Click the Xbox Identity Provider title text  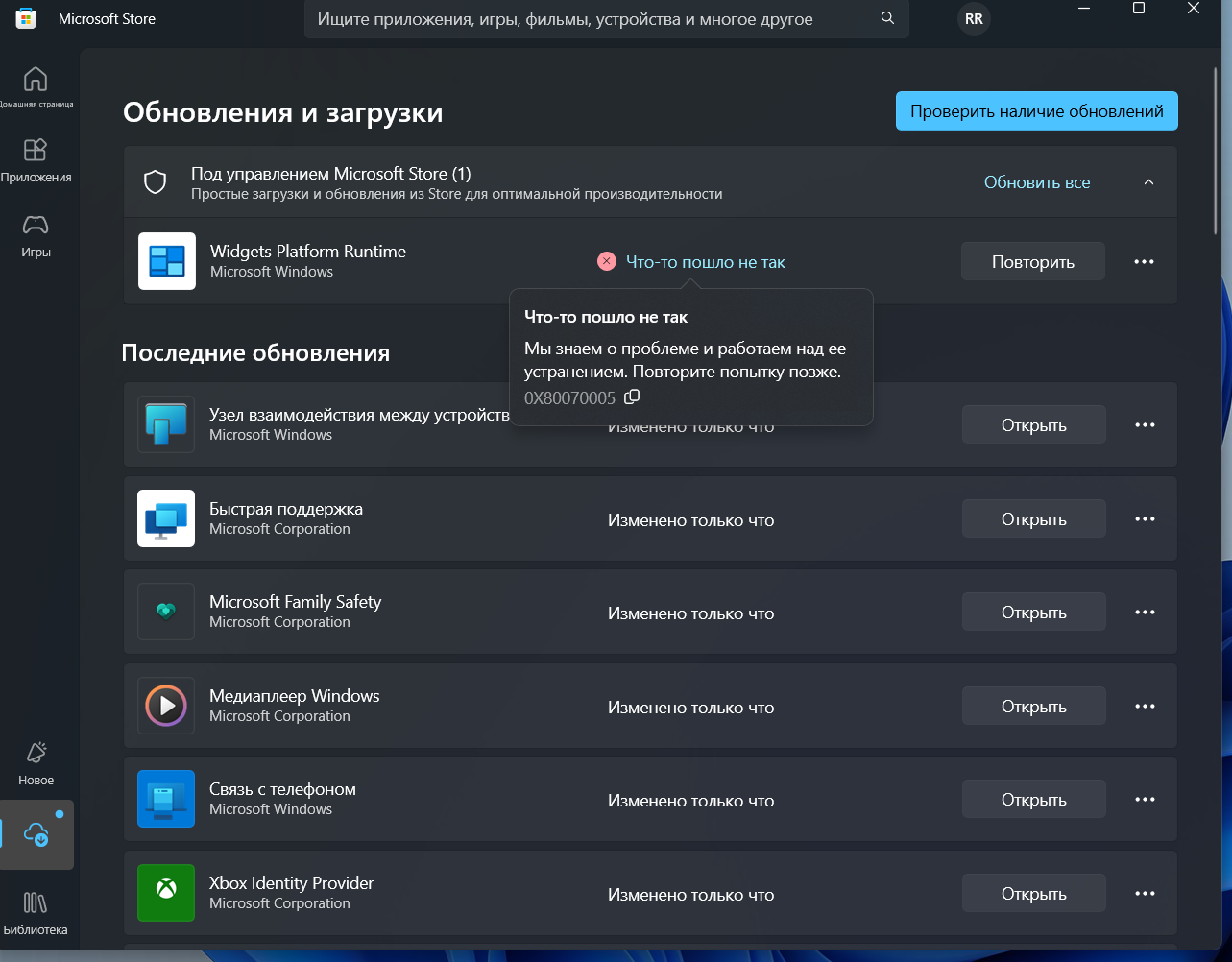292,883
